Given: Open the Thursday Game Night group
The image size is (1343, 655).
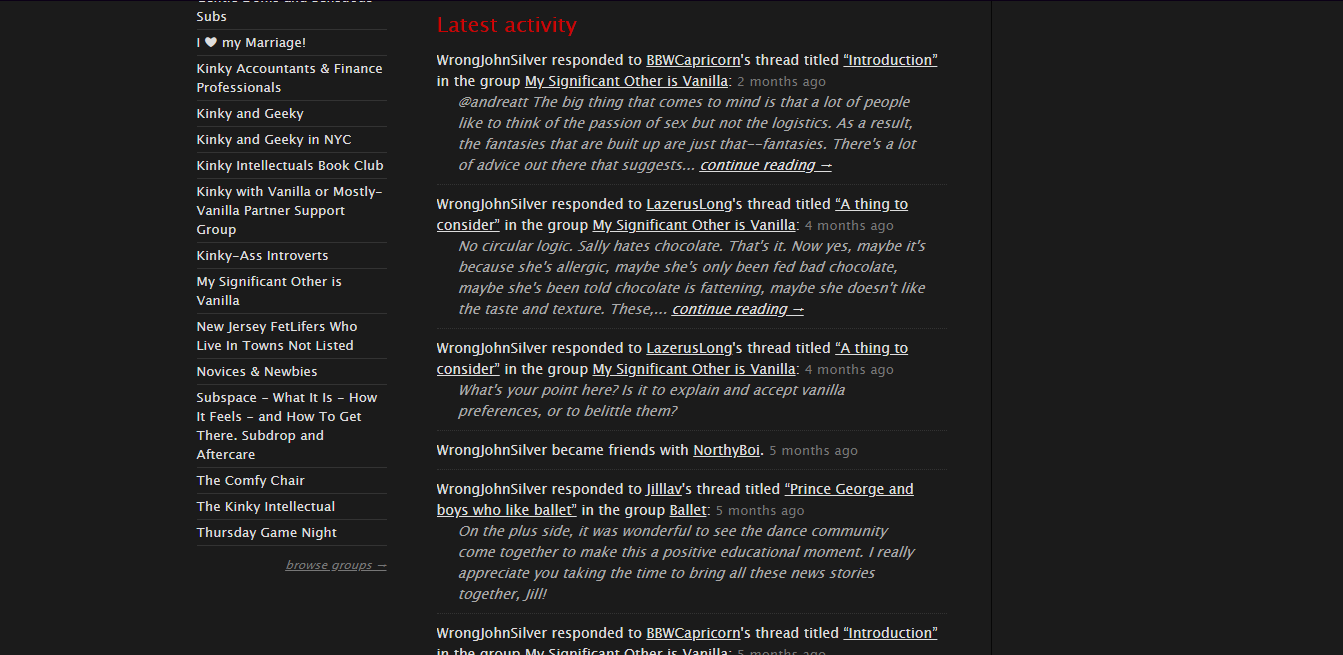Looking at the screenshot, I should coord(266,533).
